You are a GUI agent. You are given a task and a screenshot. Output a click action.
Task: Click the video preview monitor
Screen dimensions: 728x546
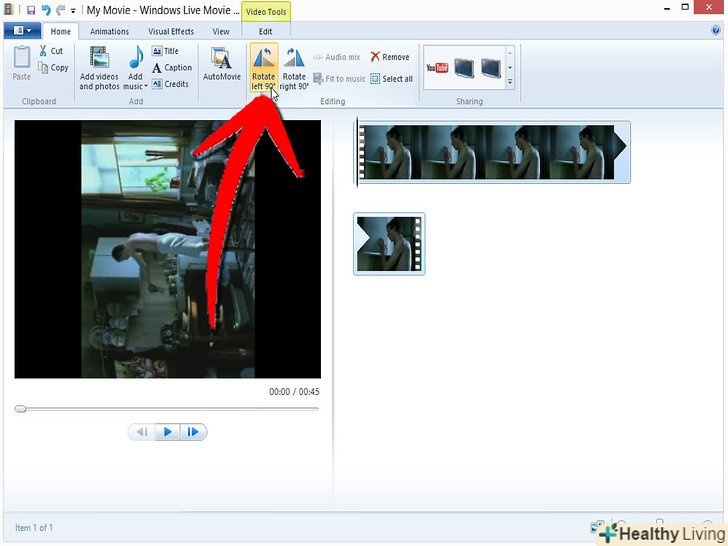(x=168, y=249)
